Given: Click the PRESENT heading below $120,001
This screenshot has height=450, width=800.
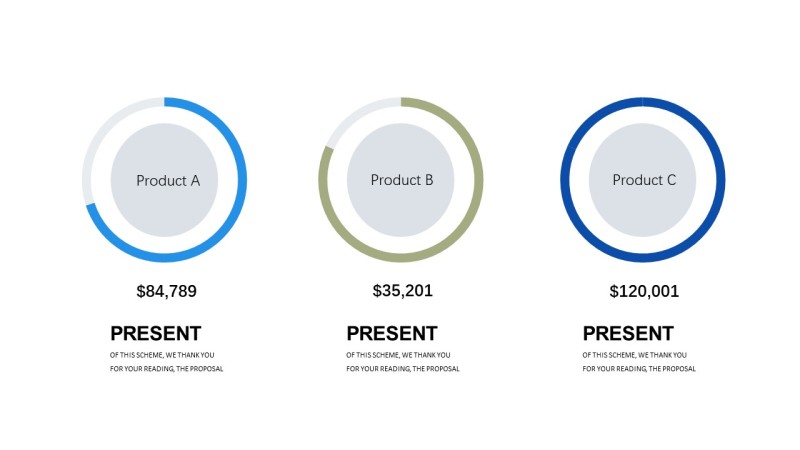Looking at the screenshot, I should point(628,334).
